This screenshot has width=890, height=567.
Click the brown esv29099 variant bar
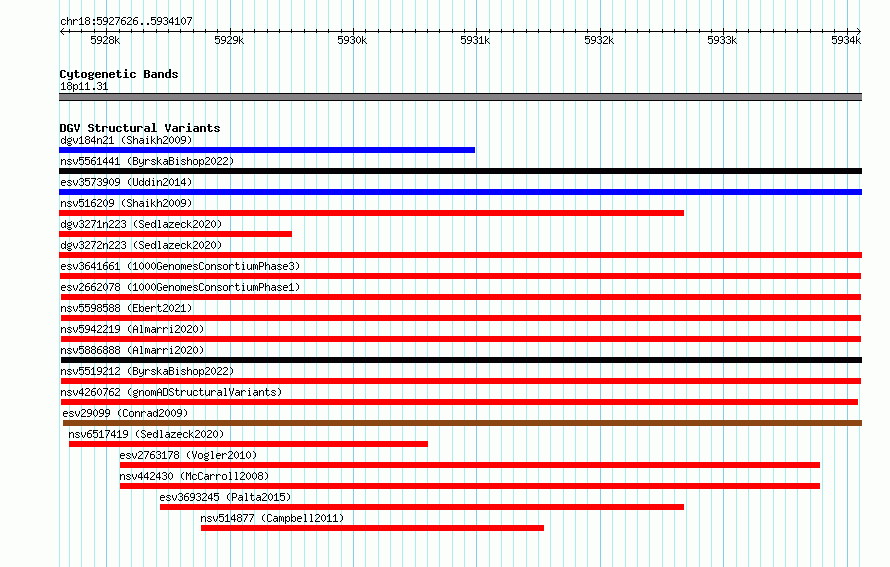(x=462, y=423)
